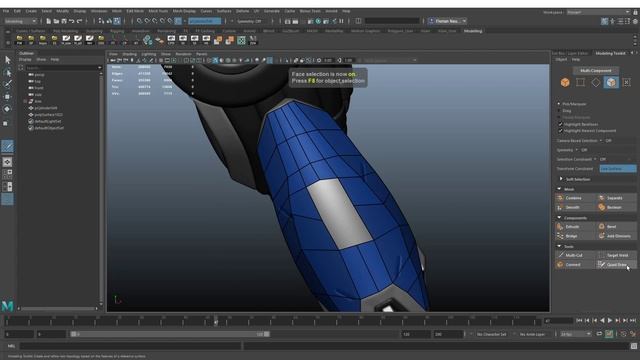The height and width of the screenshot is (360, 640).
Task: Switch to the Modeling Toolkit tab
Action: pos(610,53)
